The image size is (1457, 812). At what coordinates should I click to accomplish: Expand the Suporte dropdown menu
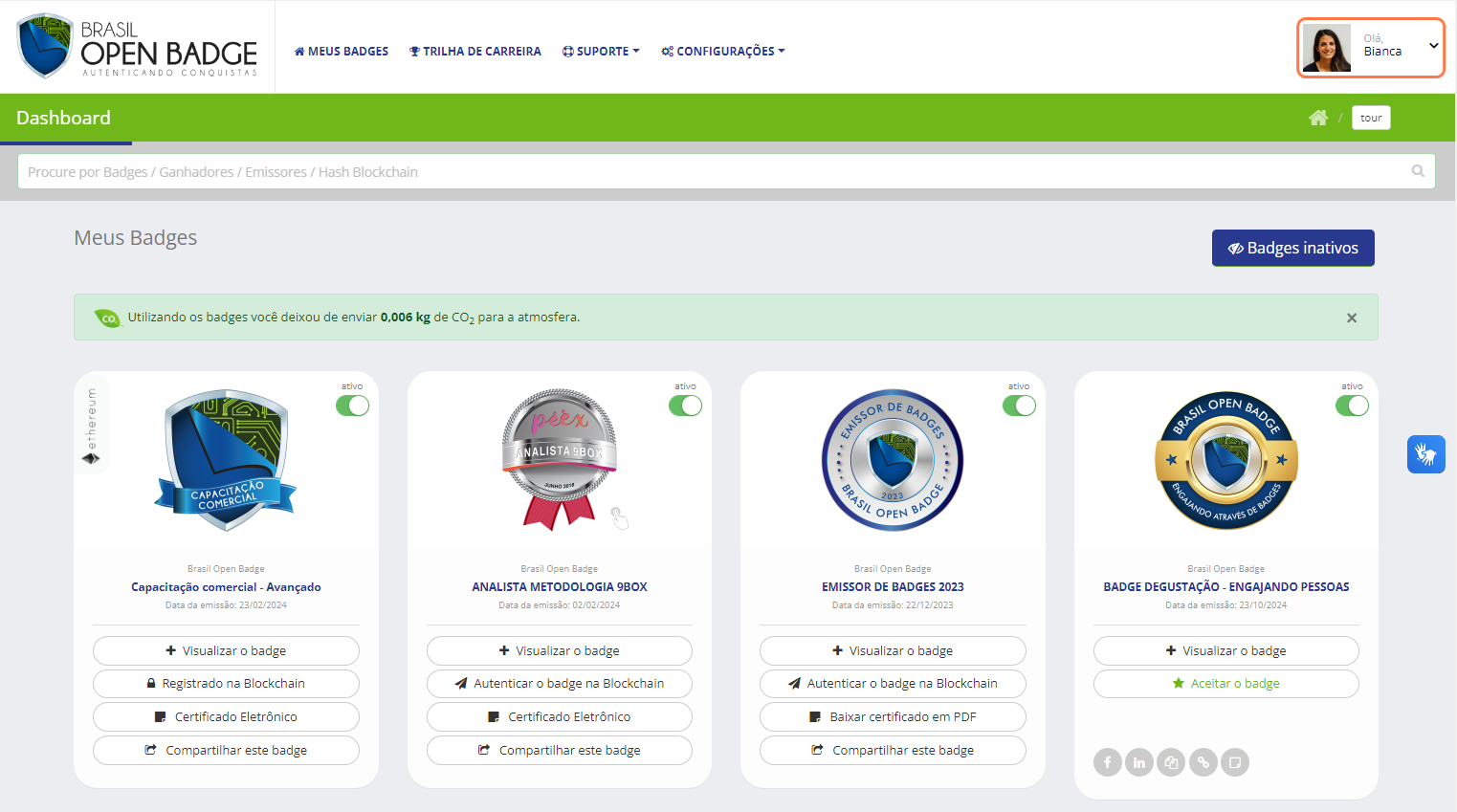601,52
